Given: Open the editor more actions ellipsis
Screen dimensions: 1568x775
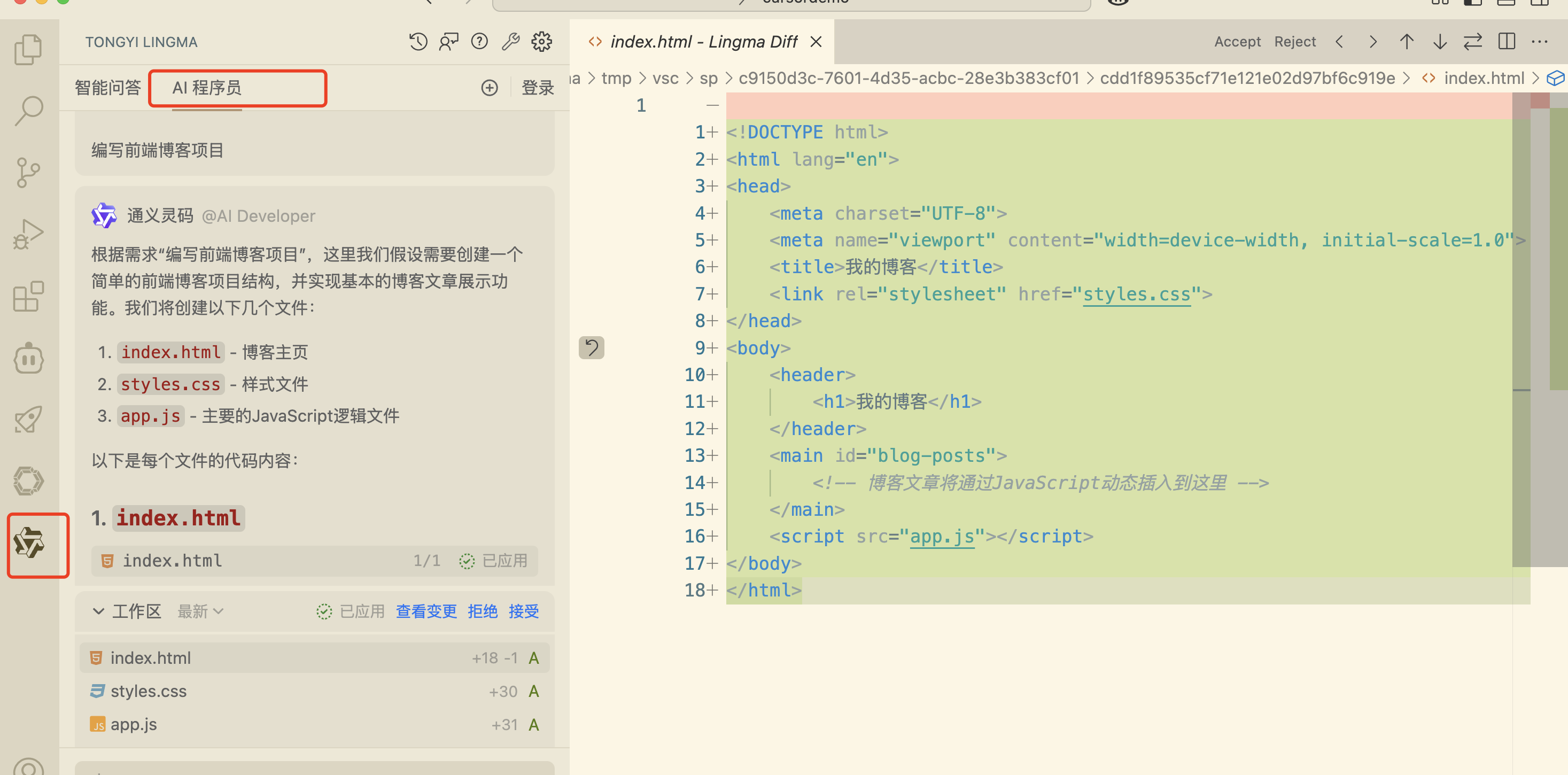Looking at the screenshot, I should click(1539, 42).
